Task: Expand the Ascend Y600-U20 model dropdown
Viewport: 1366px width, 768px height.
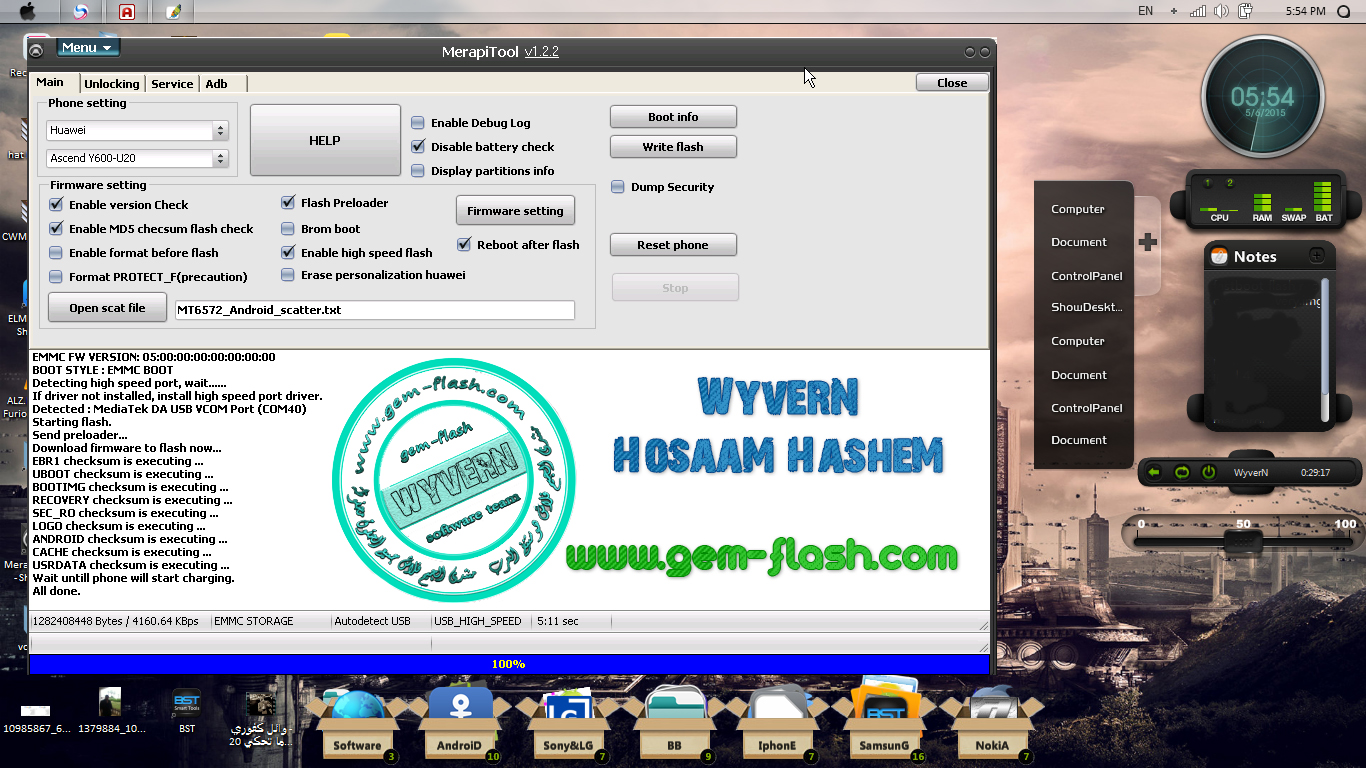Action: [220, 159]
